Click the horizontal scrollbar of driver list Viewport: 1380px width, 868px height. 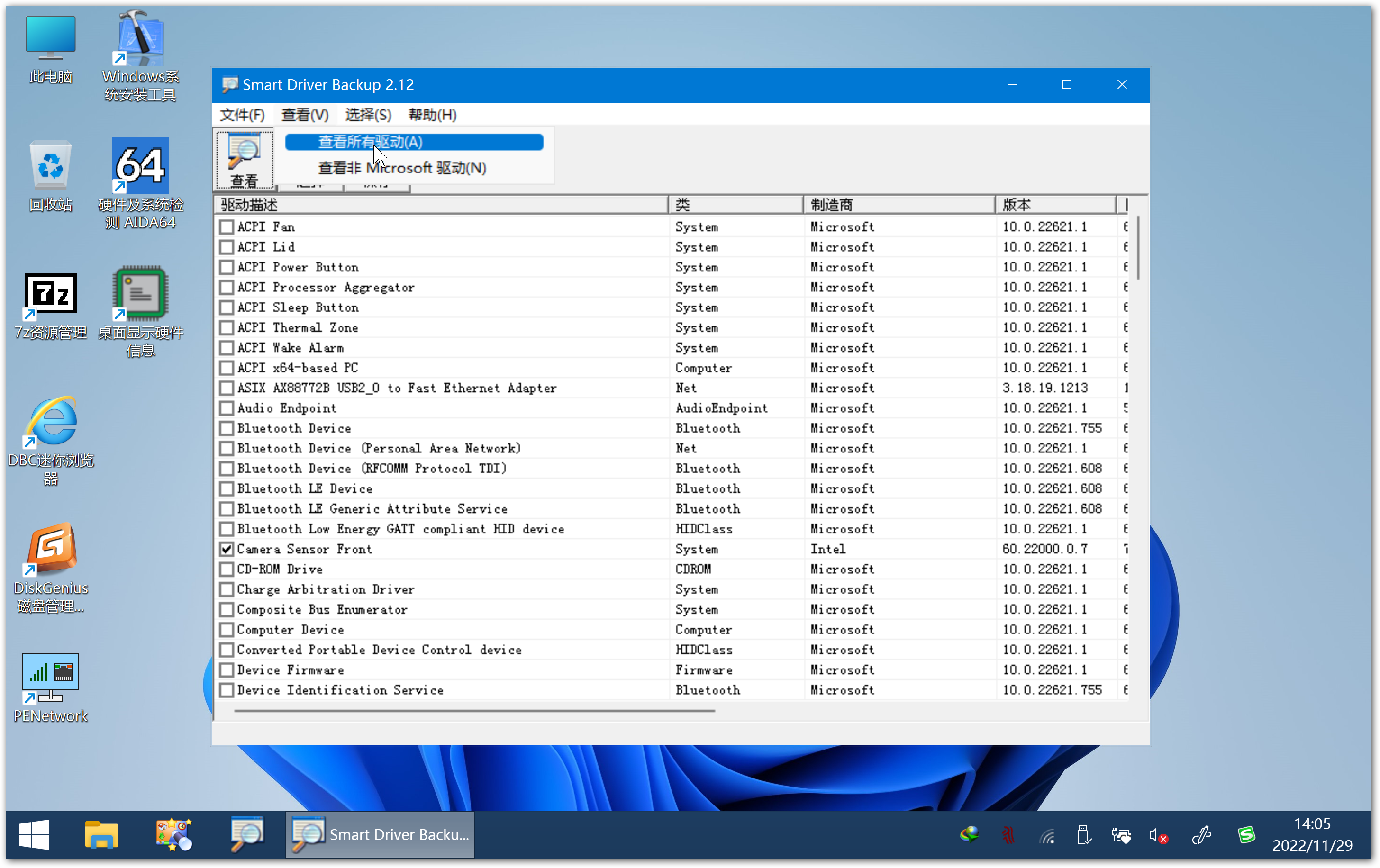pyautogui.click(x=474, y=710)
